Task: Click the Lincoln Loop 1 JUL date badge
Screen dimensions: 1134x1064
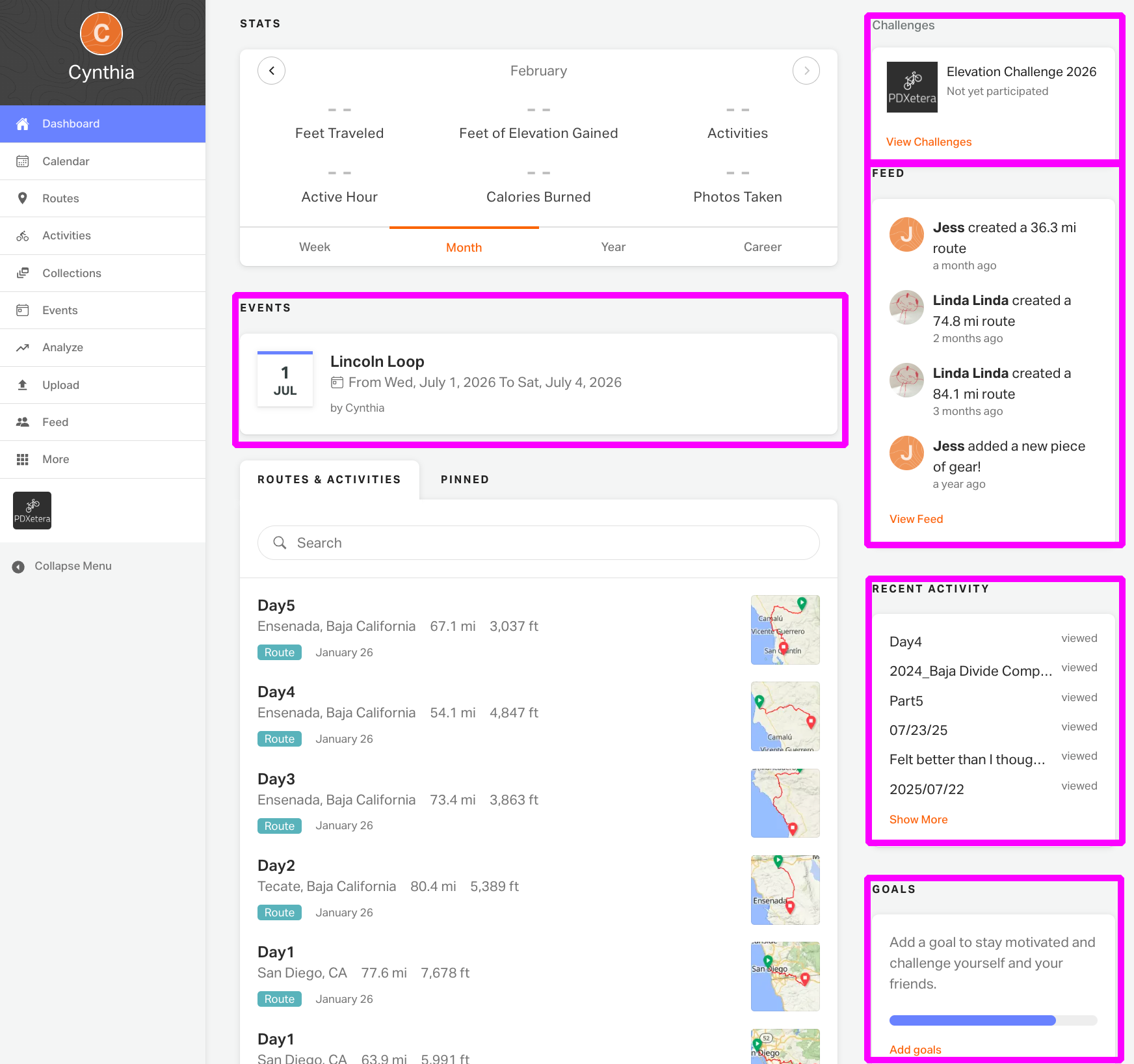Action: (285, 379)
